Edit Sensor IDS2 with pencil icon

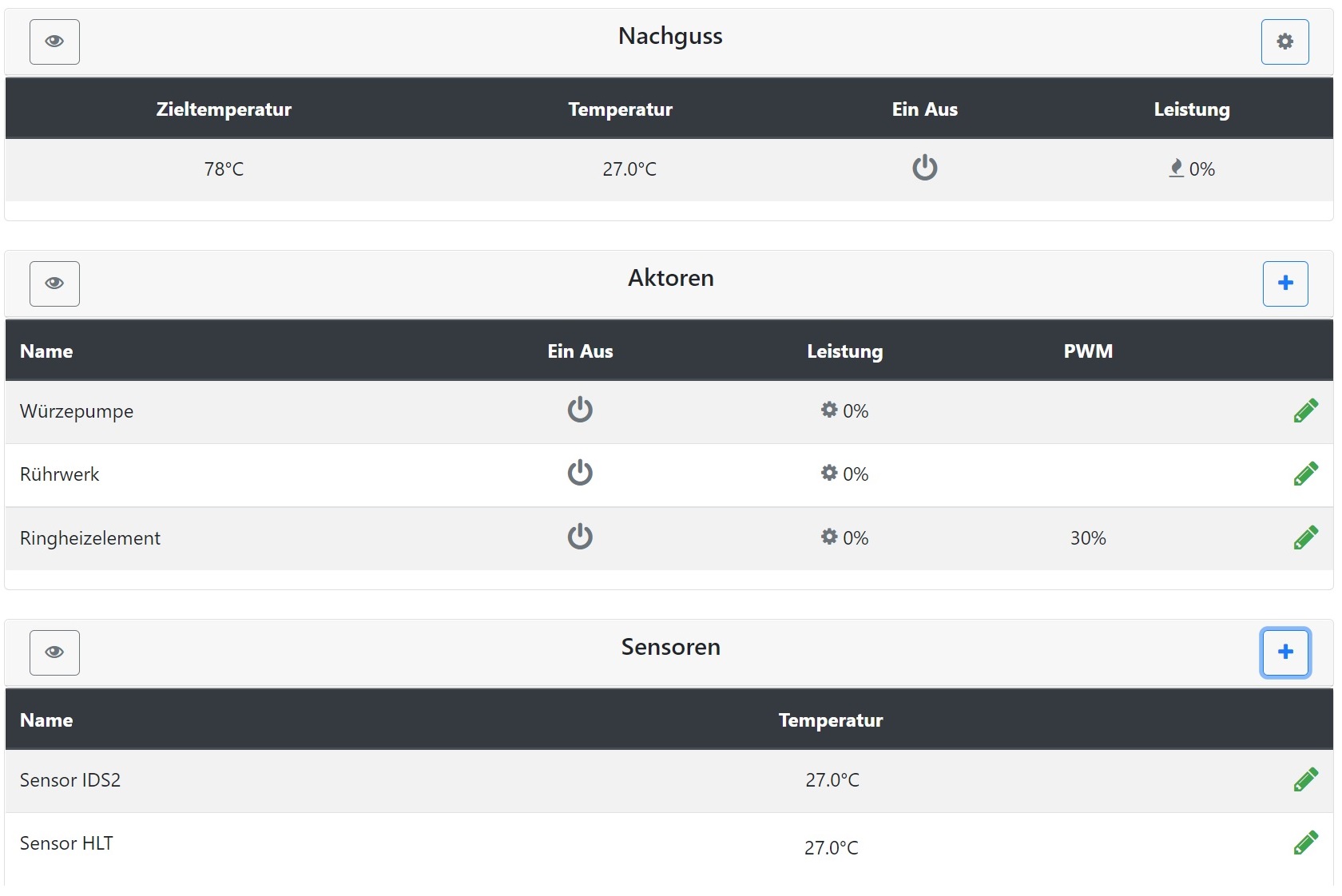pyautogui.click(x=1305, y=779)
